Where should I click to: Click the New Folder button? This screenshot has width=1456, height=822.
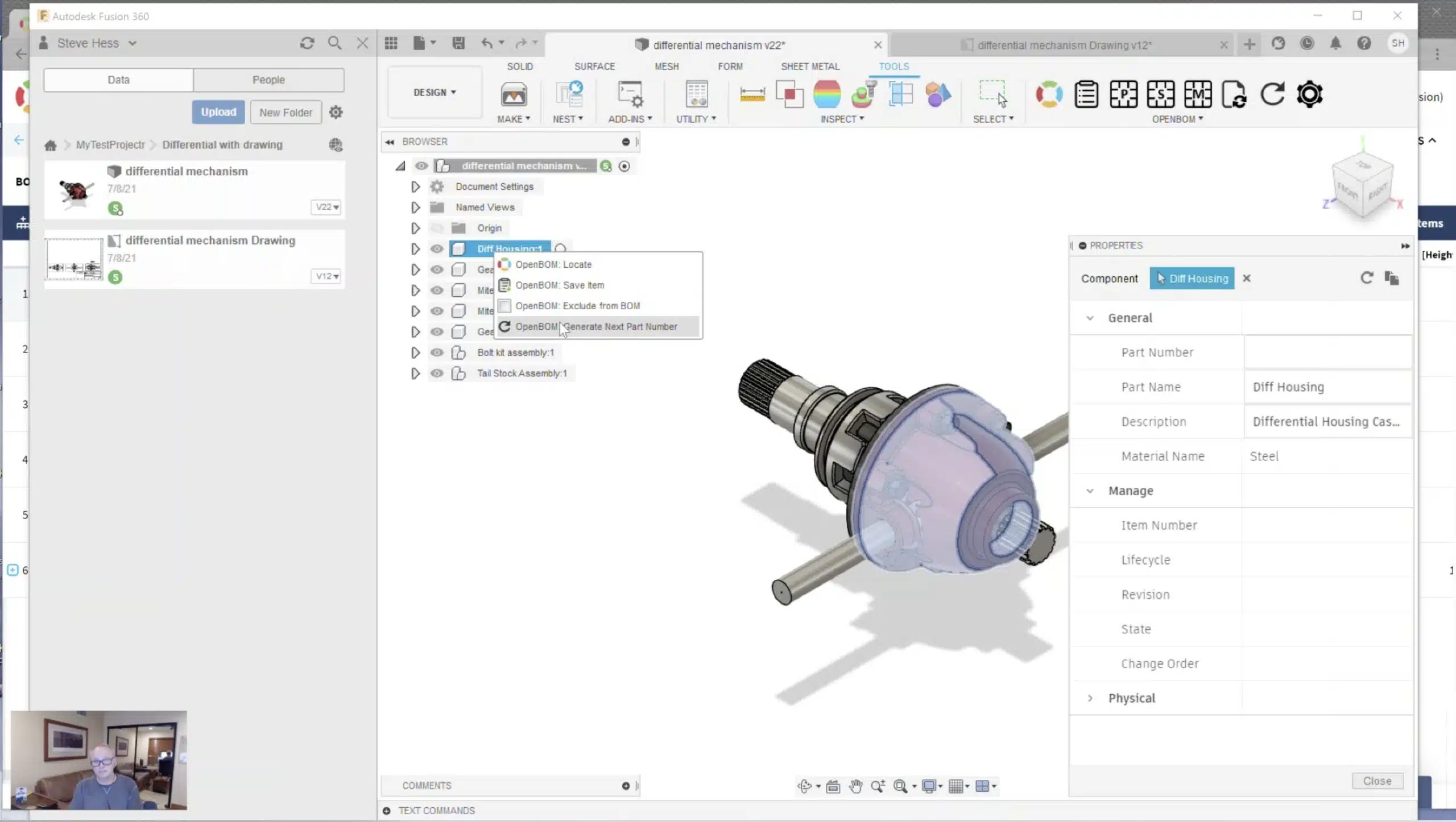tap(286, 113)
